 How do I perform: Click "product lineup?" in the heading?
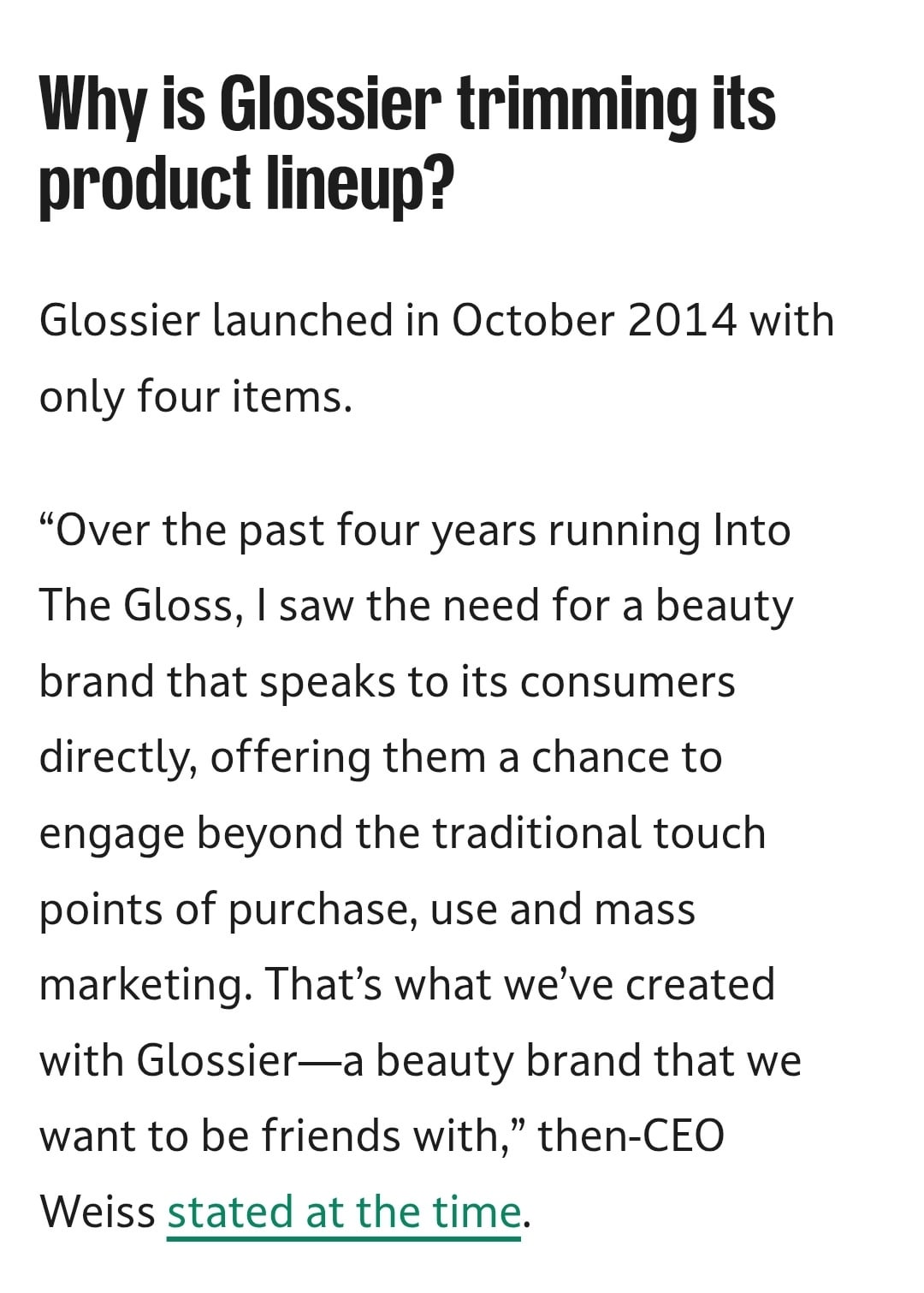[244, 182]
